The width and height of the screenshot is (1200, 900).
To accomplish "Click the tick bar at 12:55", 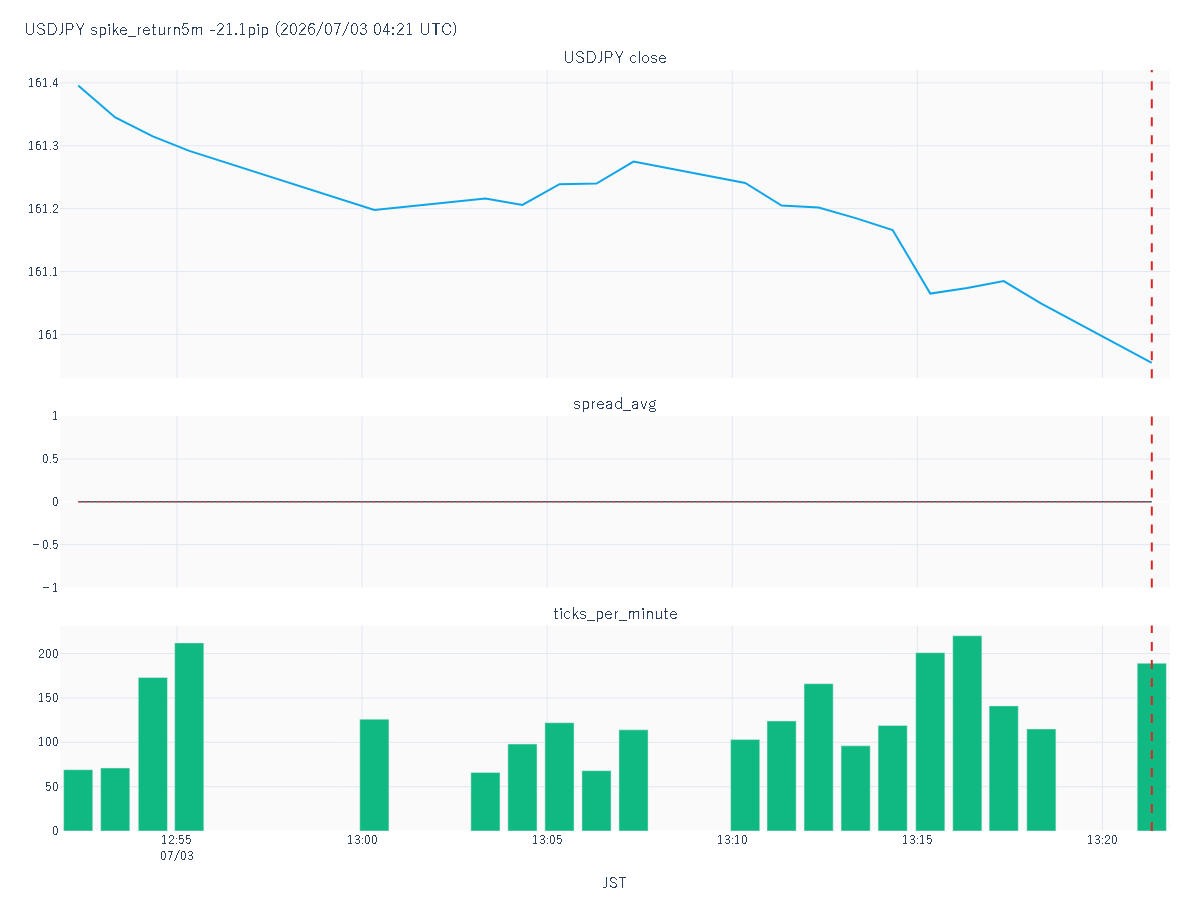I will (x=189, y=737).
